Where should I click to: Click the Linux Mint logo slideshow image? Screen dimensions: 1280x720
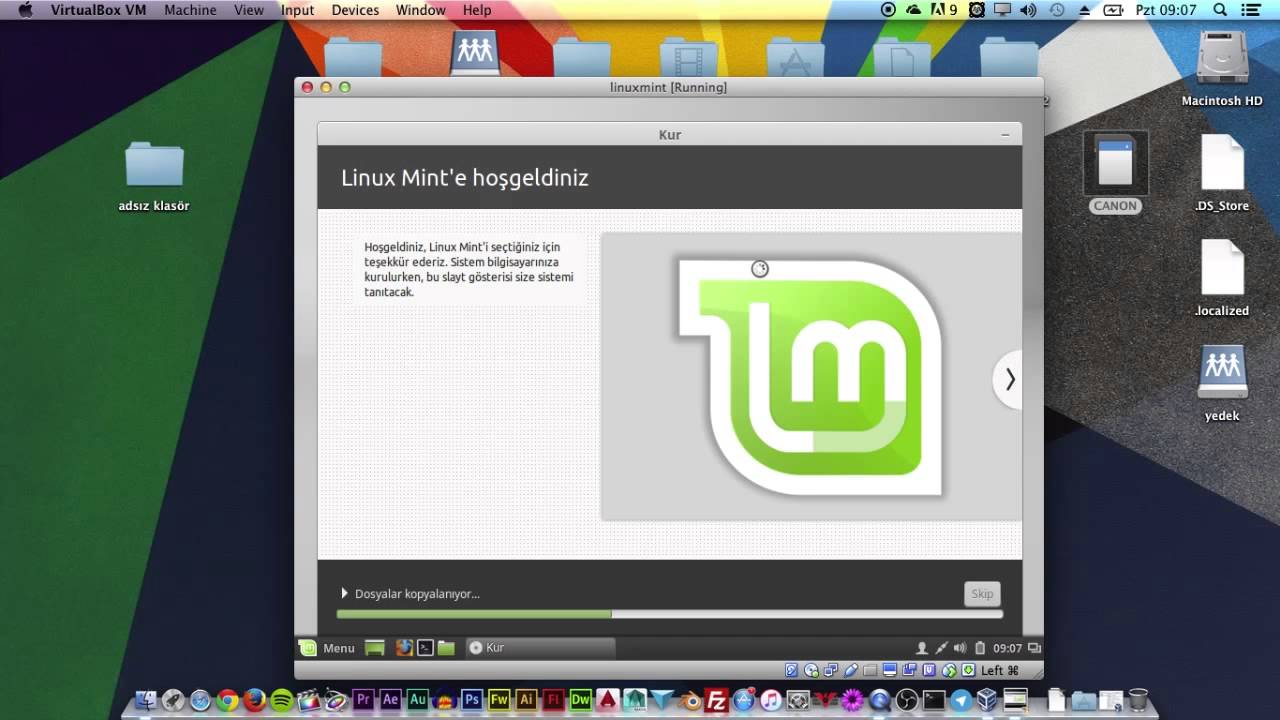click(810, 377)
